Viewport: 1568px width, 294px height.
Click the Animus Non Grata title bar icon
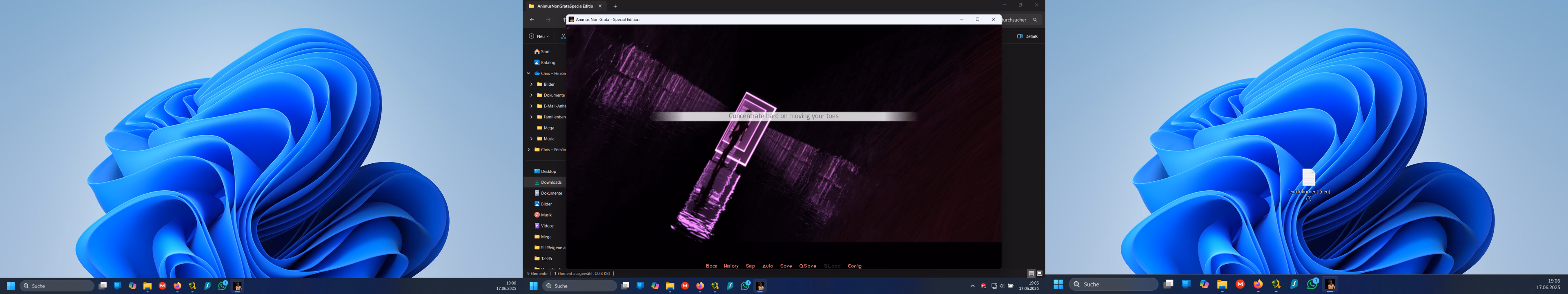572,20
